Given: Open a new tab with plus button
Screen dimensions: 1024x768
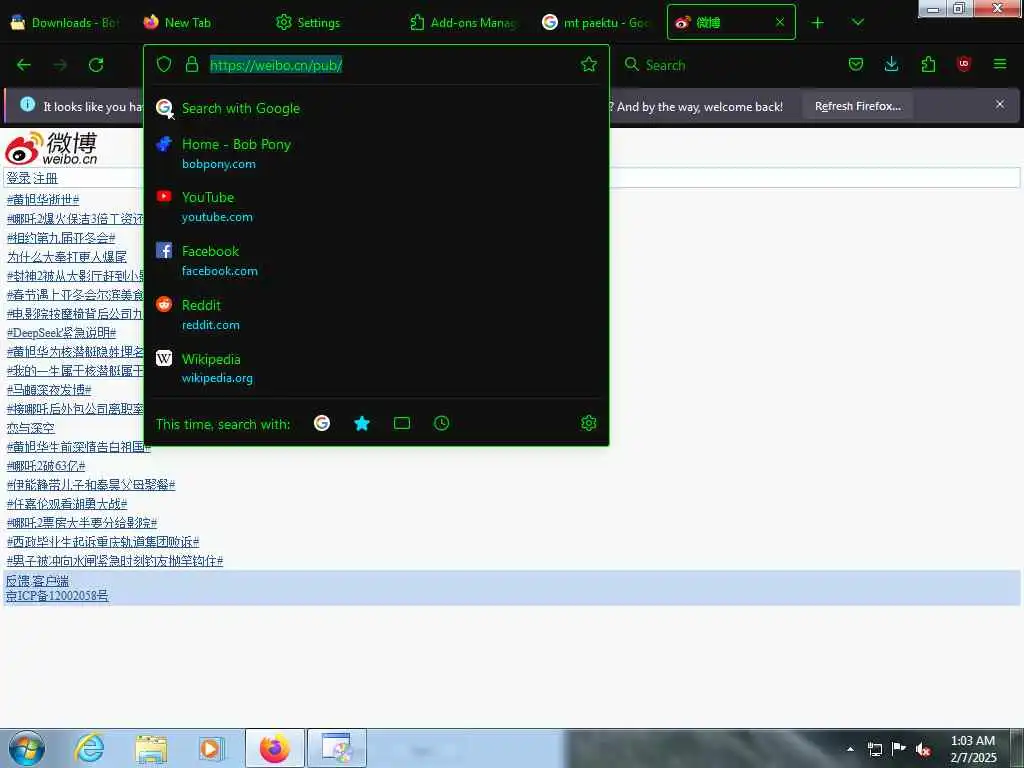Looking at the screenshot, I should coord(817,23).
